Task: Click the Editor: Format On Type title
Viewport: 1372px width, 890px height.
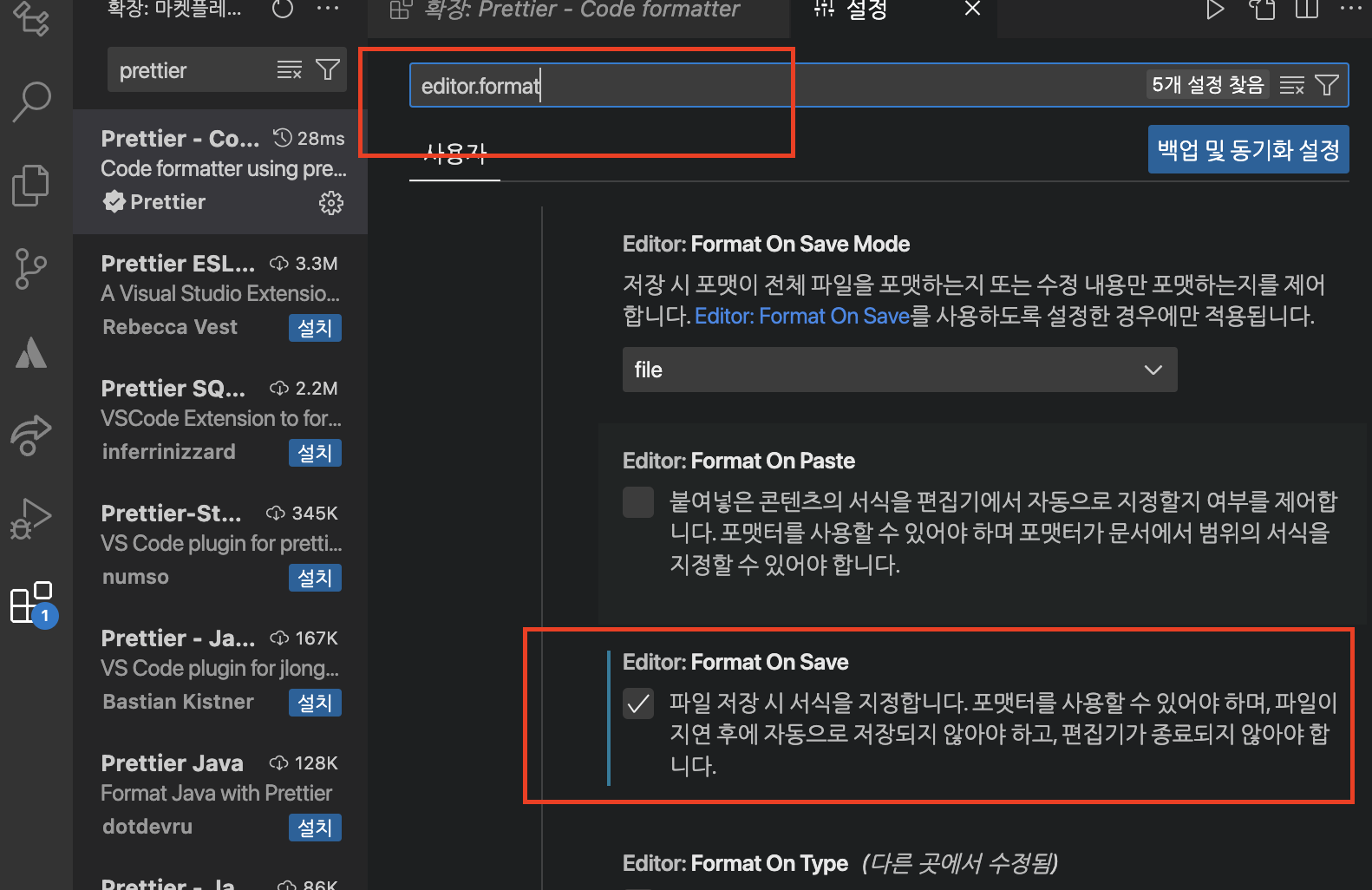Action: pos(735,863)
